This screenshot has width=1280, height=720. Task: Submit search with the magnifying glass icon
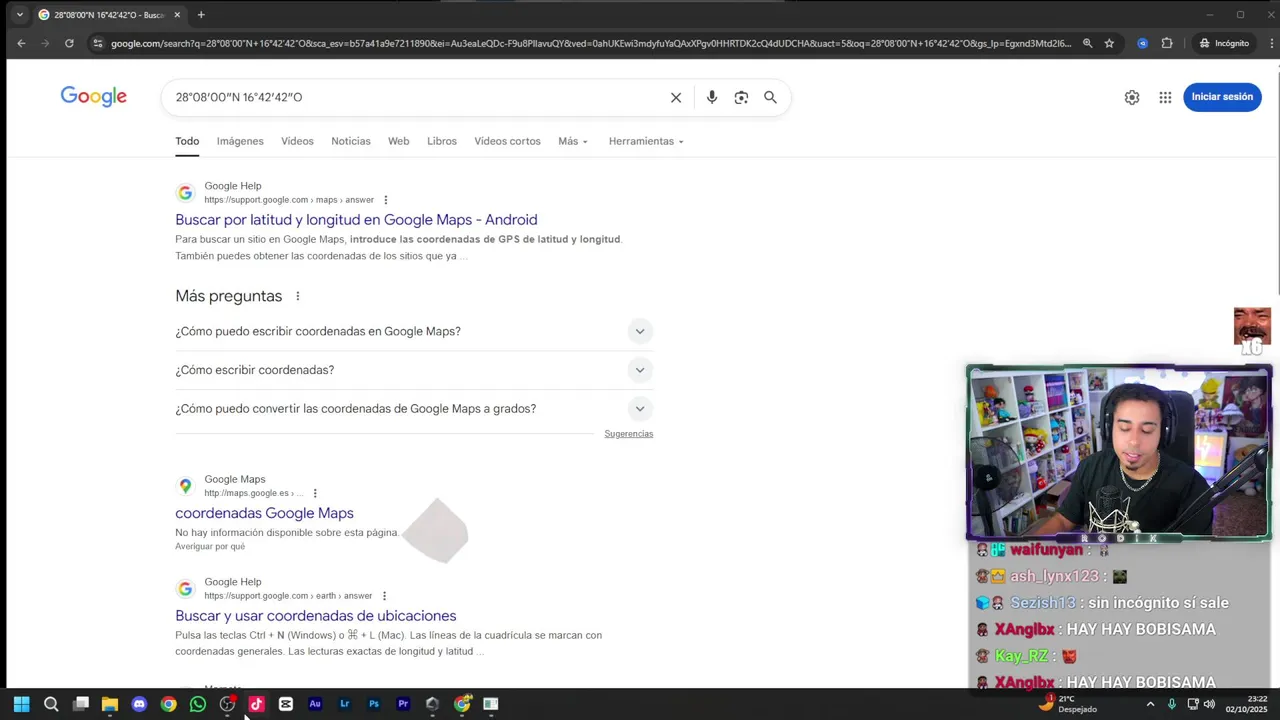pos(770,97)
